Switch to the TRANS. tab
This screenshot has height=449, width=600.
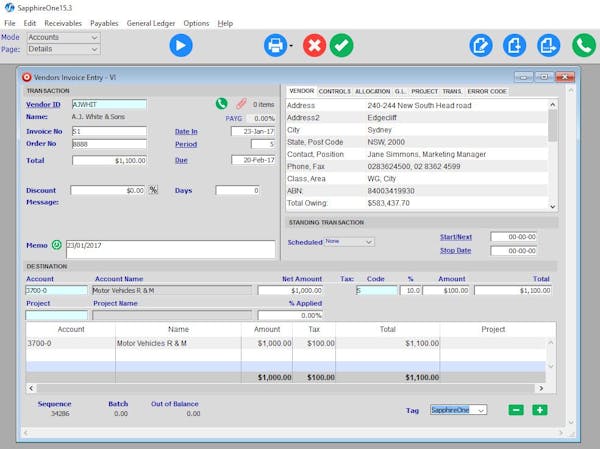tap(452, 91)
